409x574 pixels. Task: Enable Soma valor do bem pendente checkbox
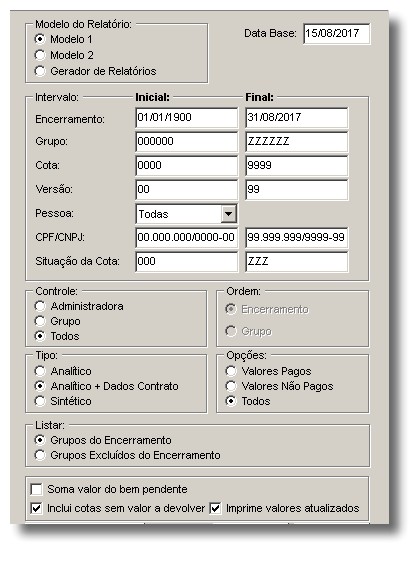click(36, 489)
